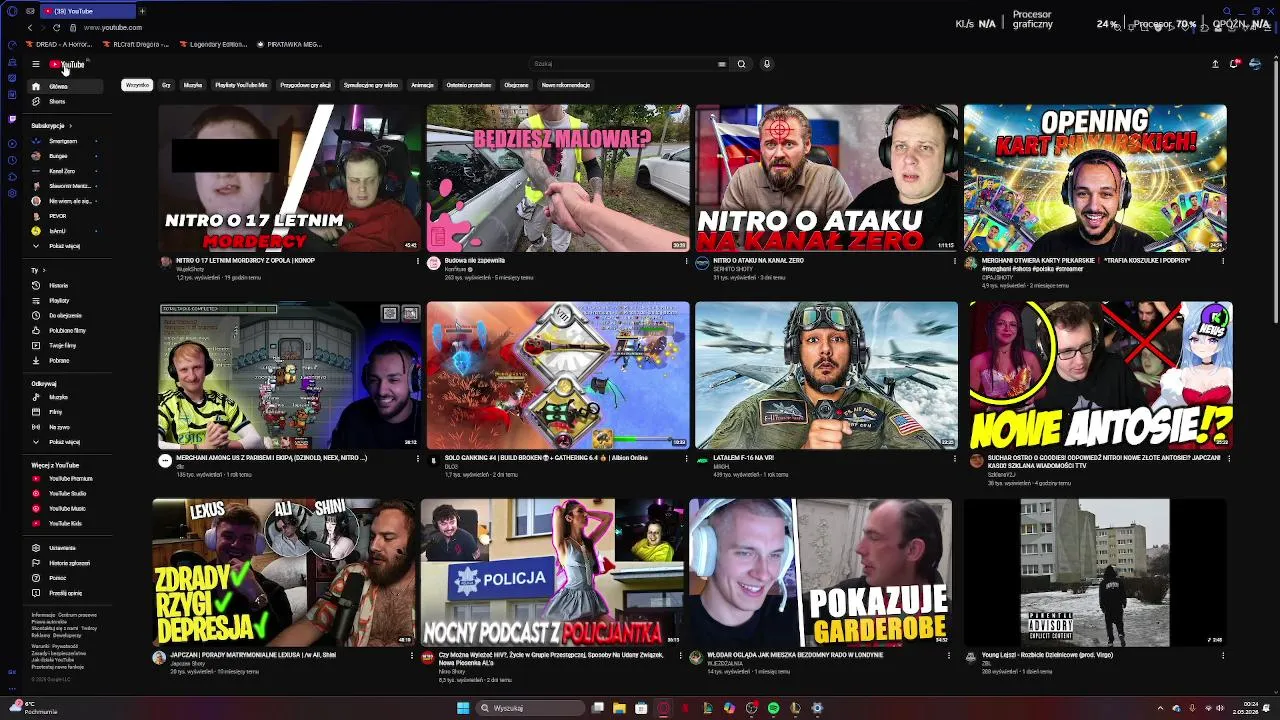Click the browser reload button
This screenshot has height=720, width=1280.
coord(56,27)
